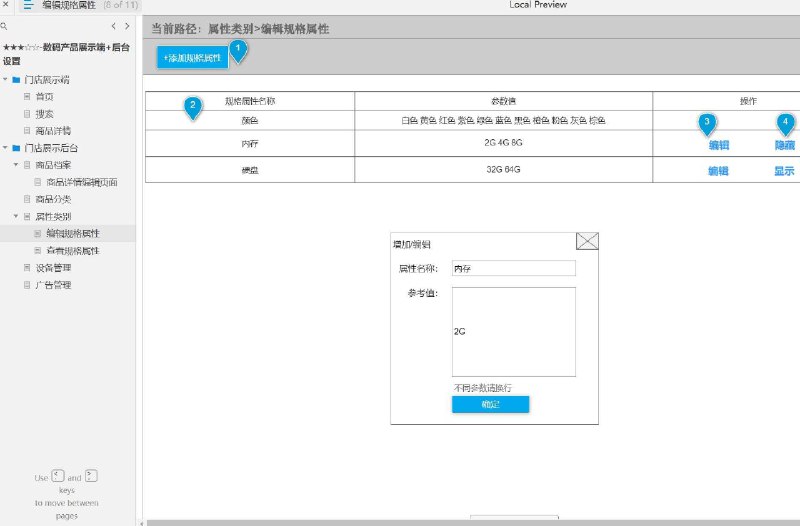Click the right-arrow key hint icon
Screen dimensions: 800x526
tap(91, 475)
